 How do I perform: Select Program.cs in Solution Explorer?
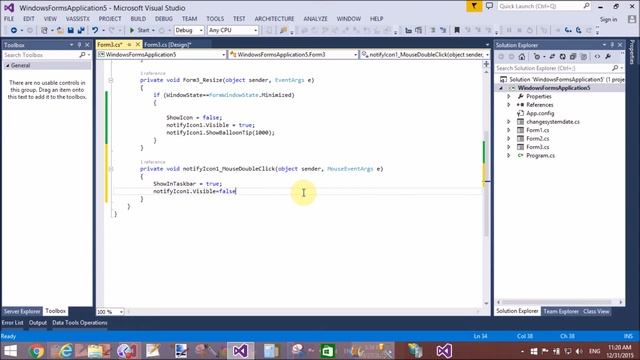point(540,156)
